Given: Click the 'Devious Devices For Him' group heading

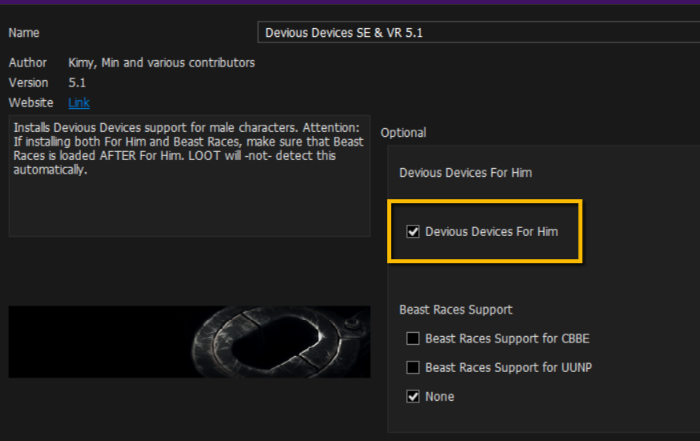Looking at the screenshot, I should [x=466, y=173].
